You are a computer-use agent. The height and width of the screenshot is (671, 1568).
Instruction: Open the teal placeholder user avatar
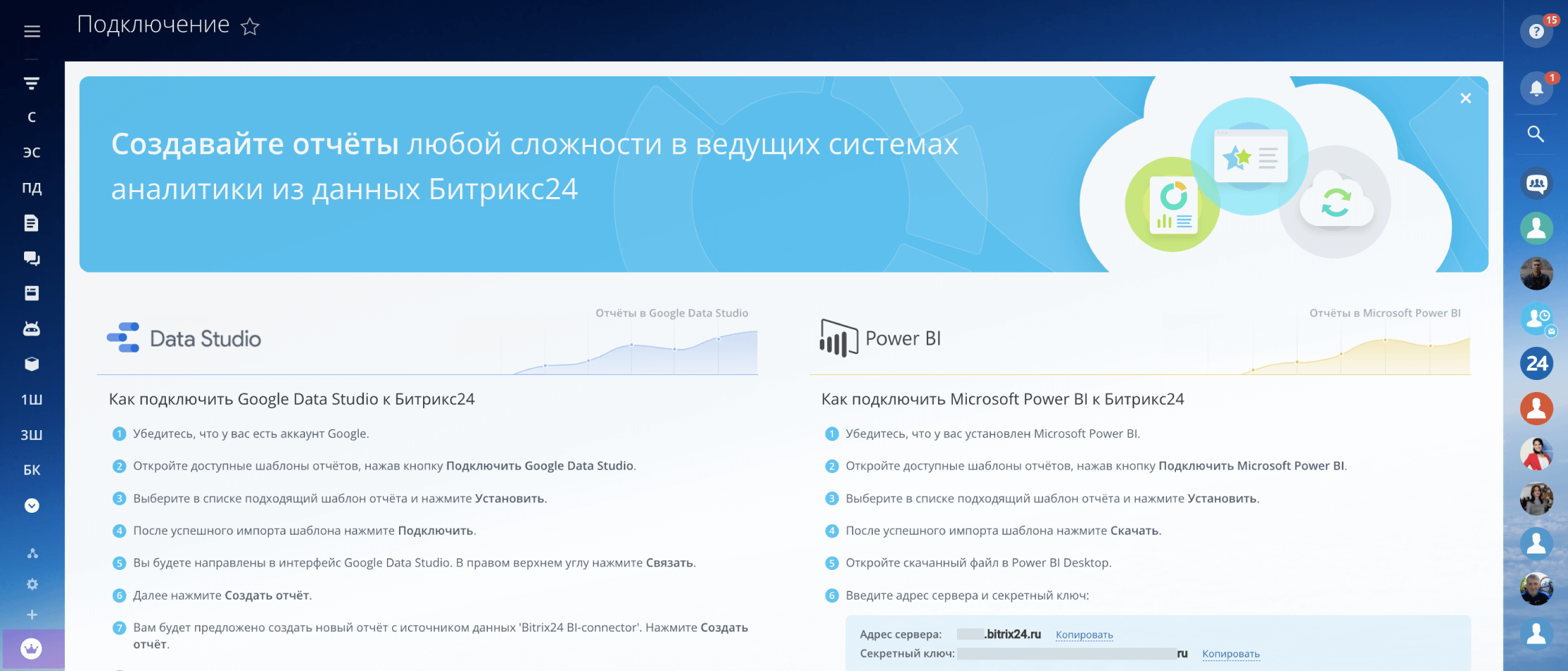[x=1536, y=228]
